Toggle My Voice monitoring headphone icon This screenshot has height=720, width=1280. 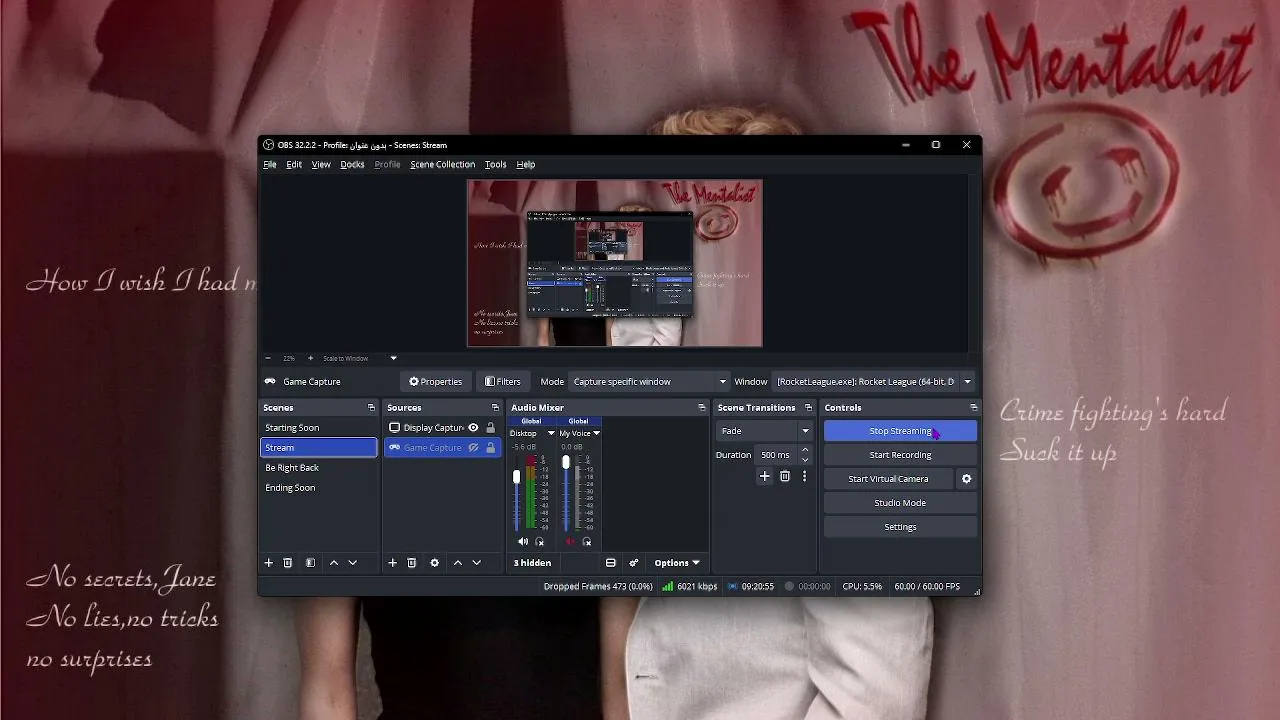pyautogui.click(x=587, y=542)
